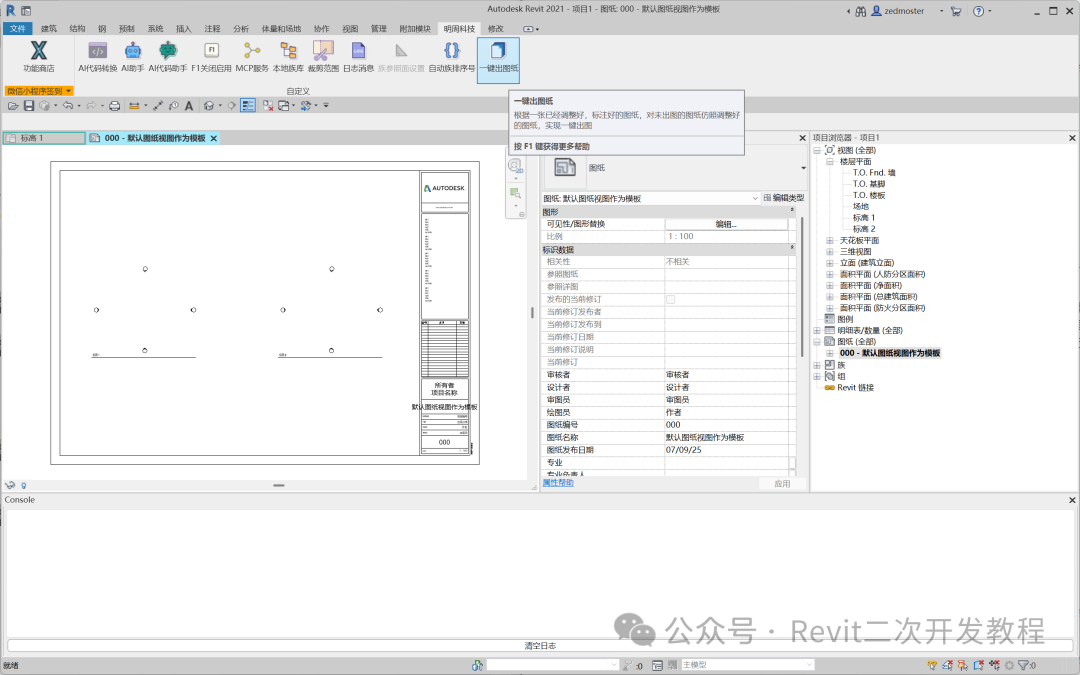Click the 修改 ribbon tab
Viewport: 1080px width, 675px height.
tap(495, 29)
